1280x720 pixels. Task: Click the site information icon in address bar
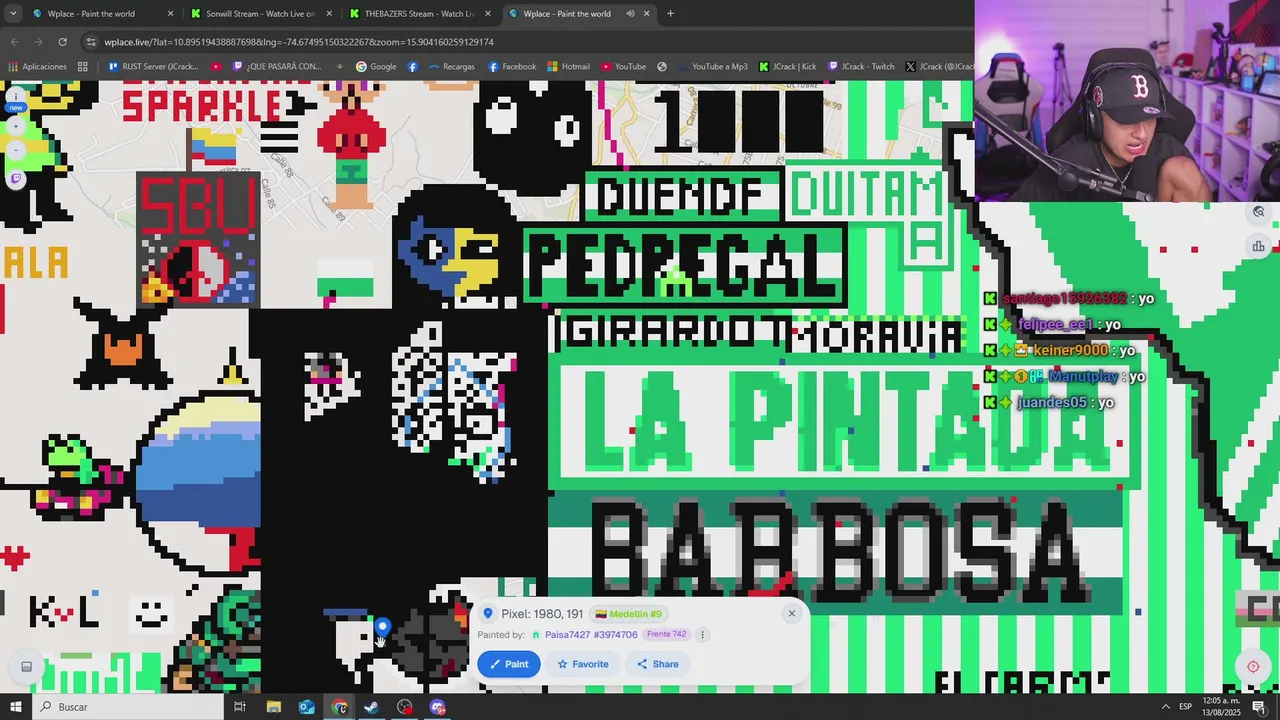(91, 42)
